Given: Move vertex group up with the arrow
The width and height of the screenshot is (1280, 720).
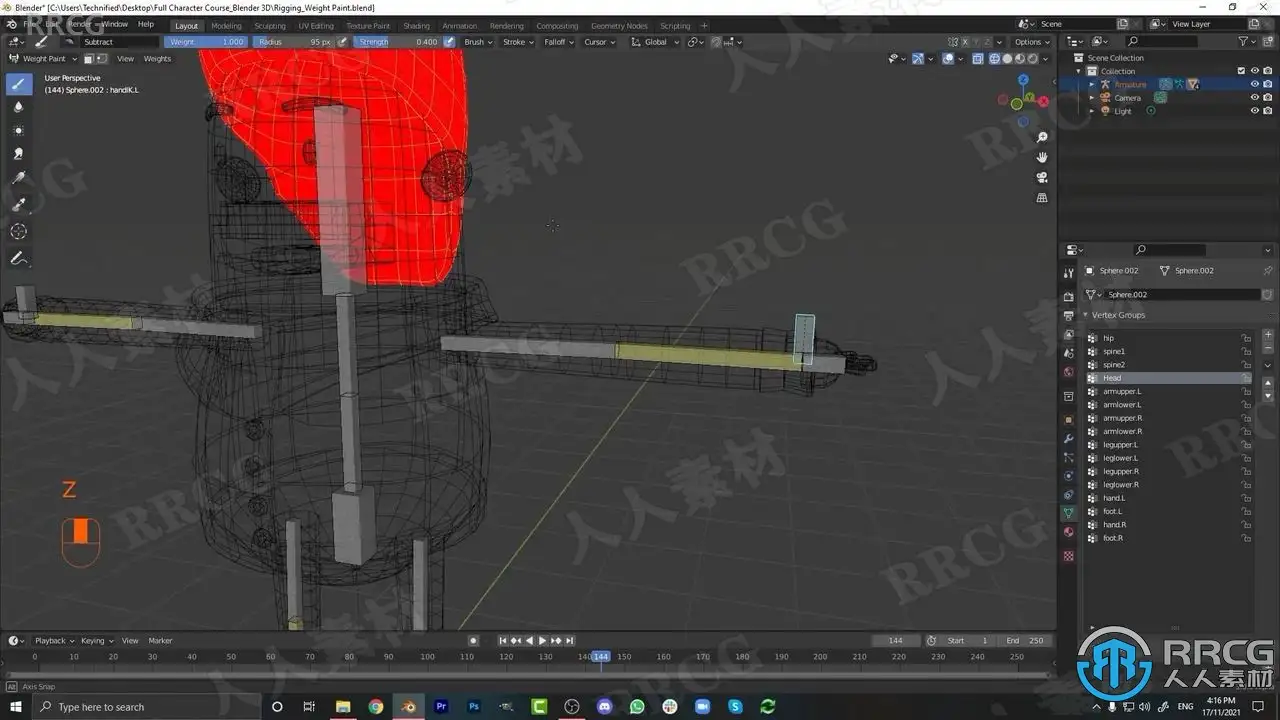Looking at the screenshot, I should point(1268,383).
